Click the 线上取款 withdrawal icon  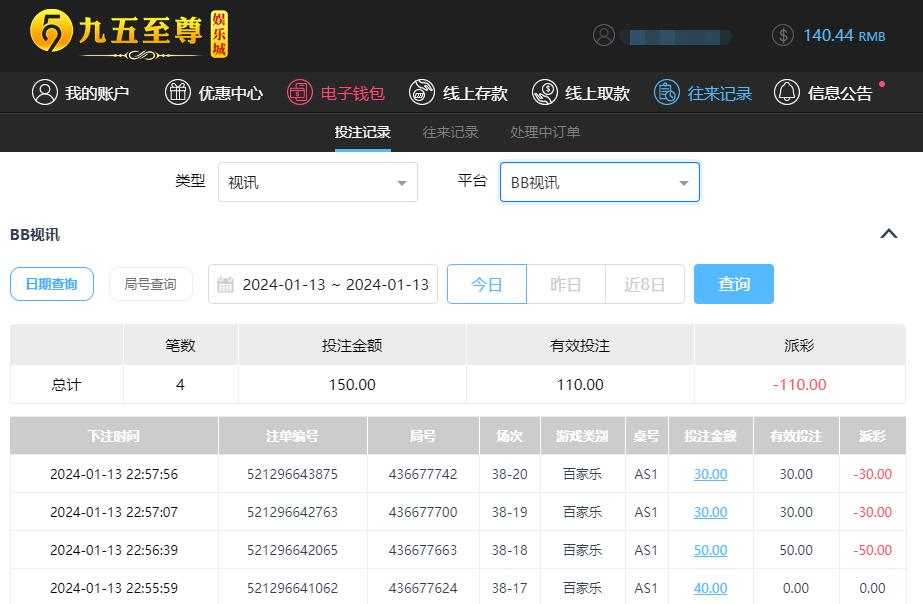click(x=544, y=93)
